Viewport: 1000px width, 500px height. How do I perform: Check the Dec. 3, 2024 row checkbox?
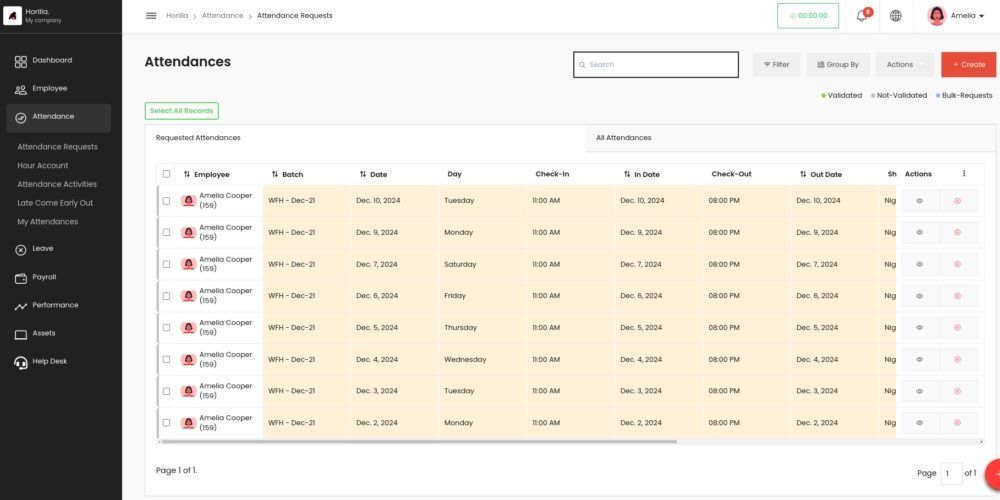166,391
